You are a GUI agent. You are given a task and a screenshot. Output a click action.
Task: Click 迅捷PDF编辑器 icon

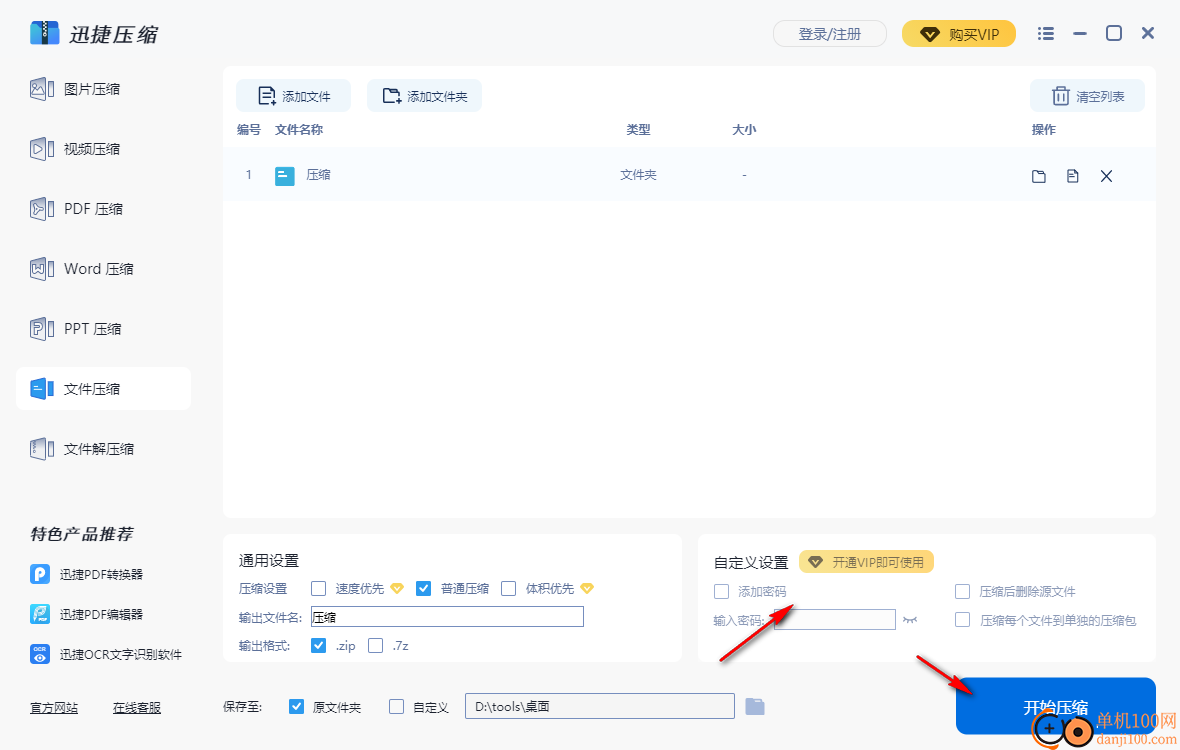(x=40, y=614)
